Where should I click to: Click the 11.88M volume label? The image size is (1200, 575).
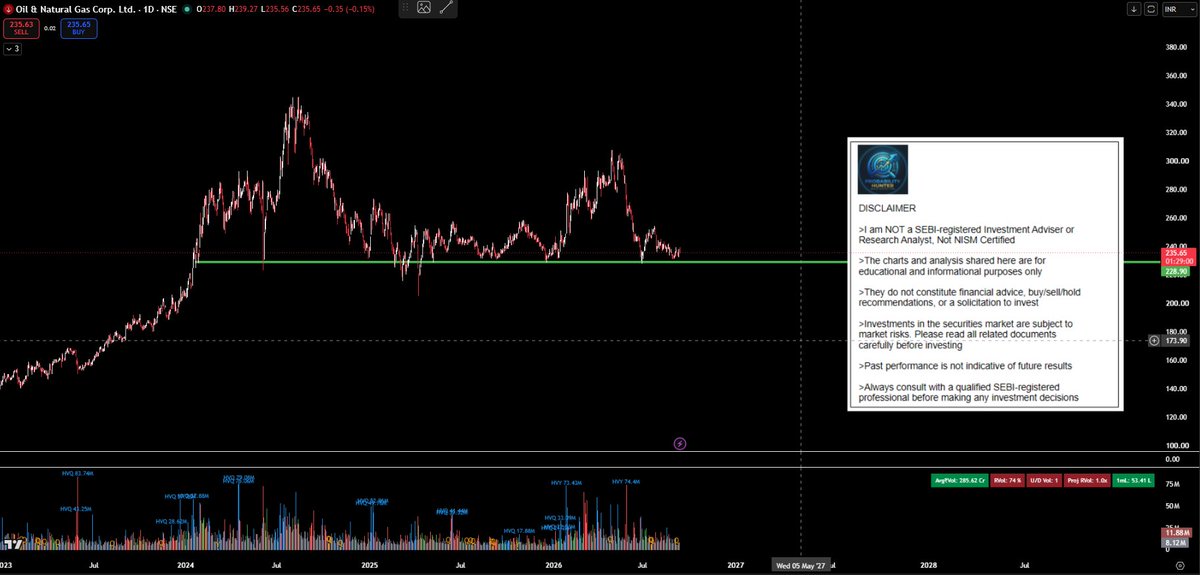(1175, 533)
